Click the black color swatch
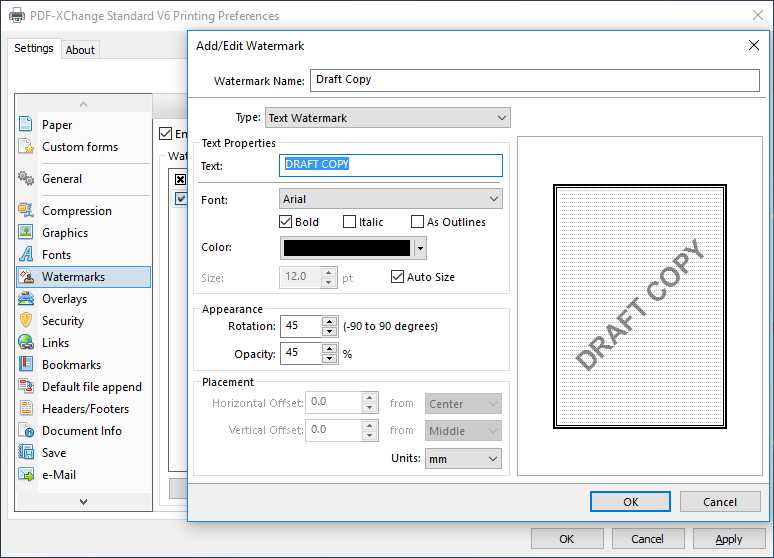 click(347, 248)
